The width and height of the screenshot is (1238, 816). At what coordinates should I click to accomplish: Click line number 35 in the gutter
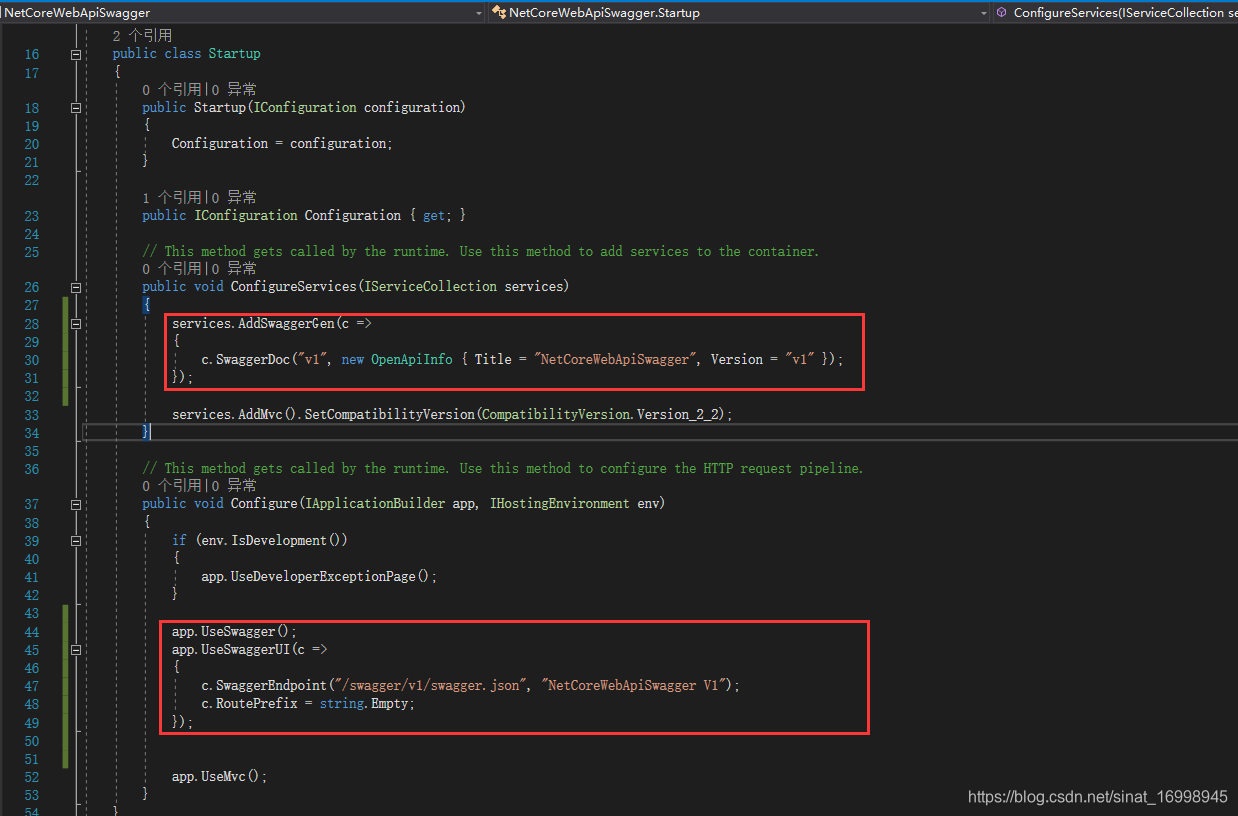click(x=31, y=451)
